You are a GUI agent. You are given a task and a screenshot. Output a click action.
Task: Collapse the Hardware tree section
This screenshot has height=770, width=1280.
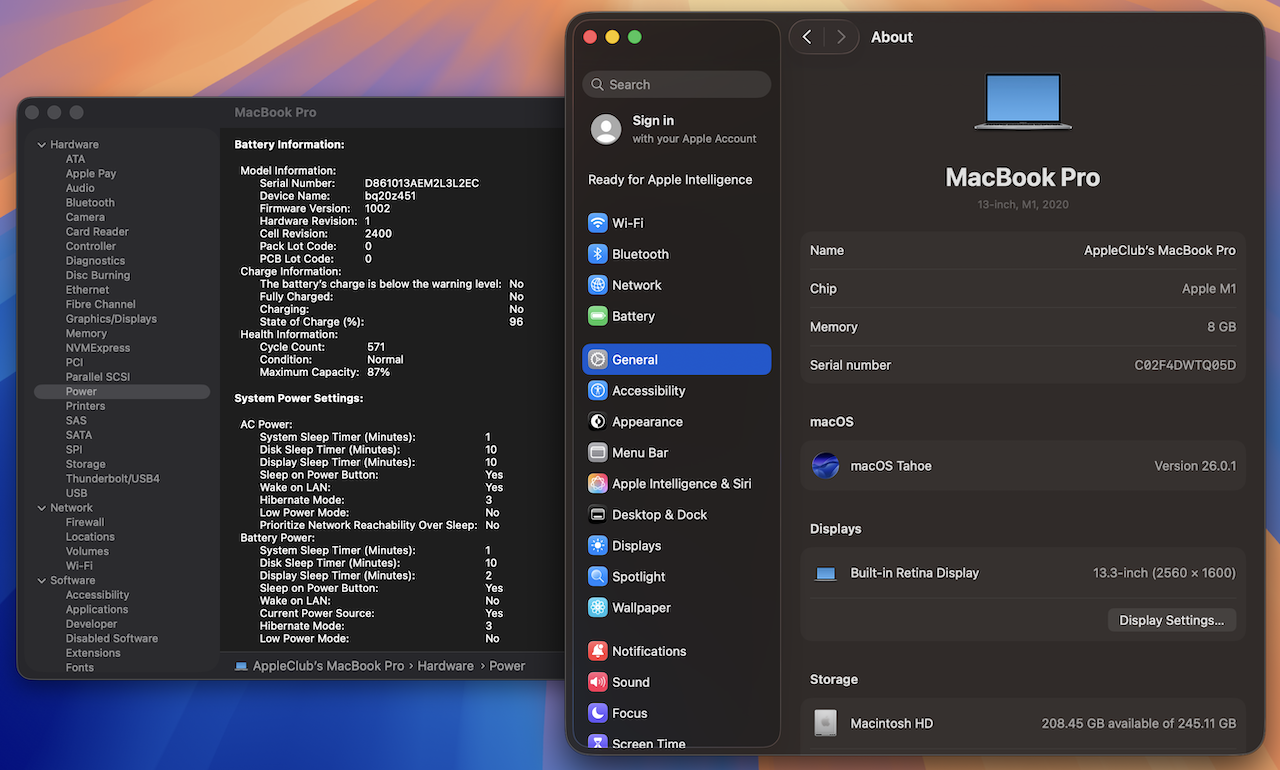pyautogui.click(x=42, y=145)
